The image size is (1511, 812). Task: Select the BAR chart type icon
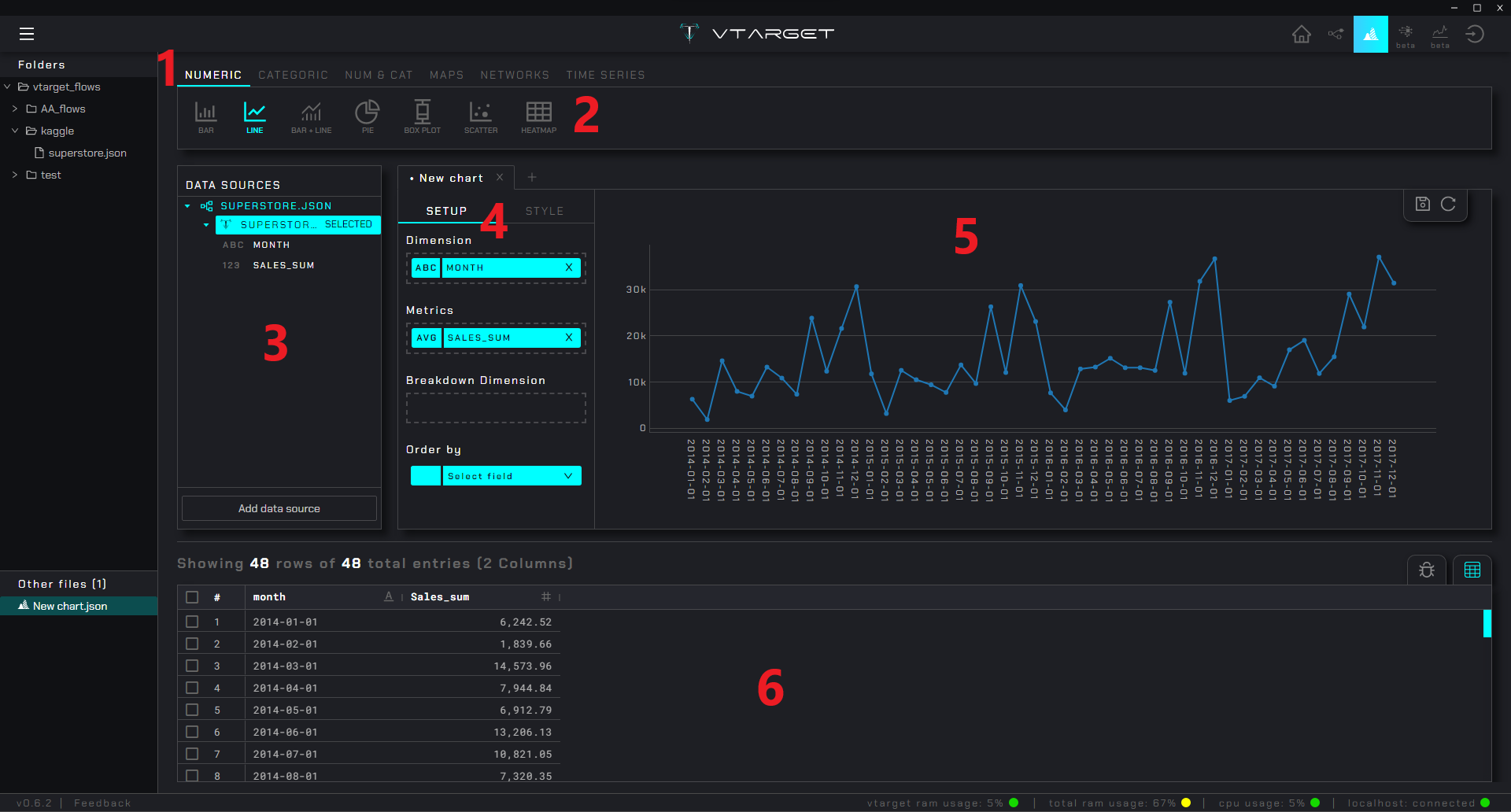tap(205, 116)
